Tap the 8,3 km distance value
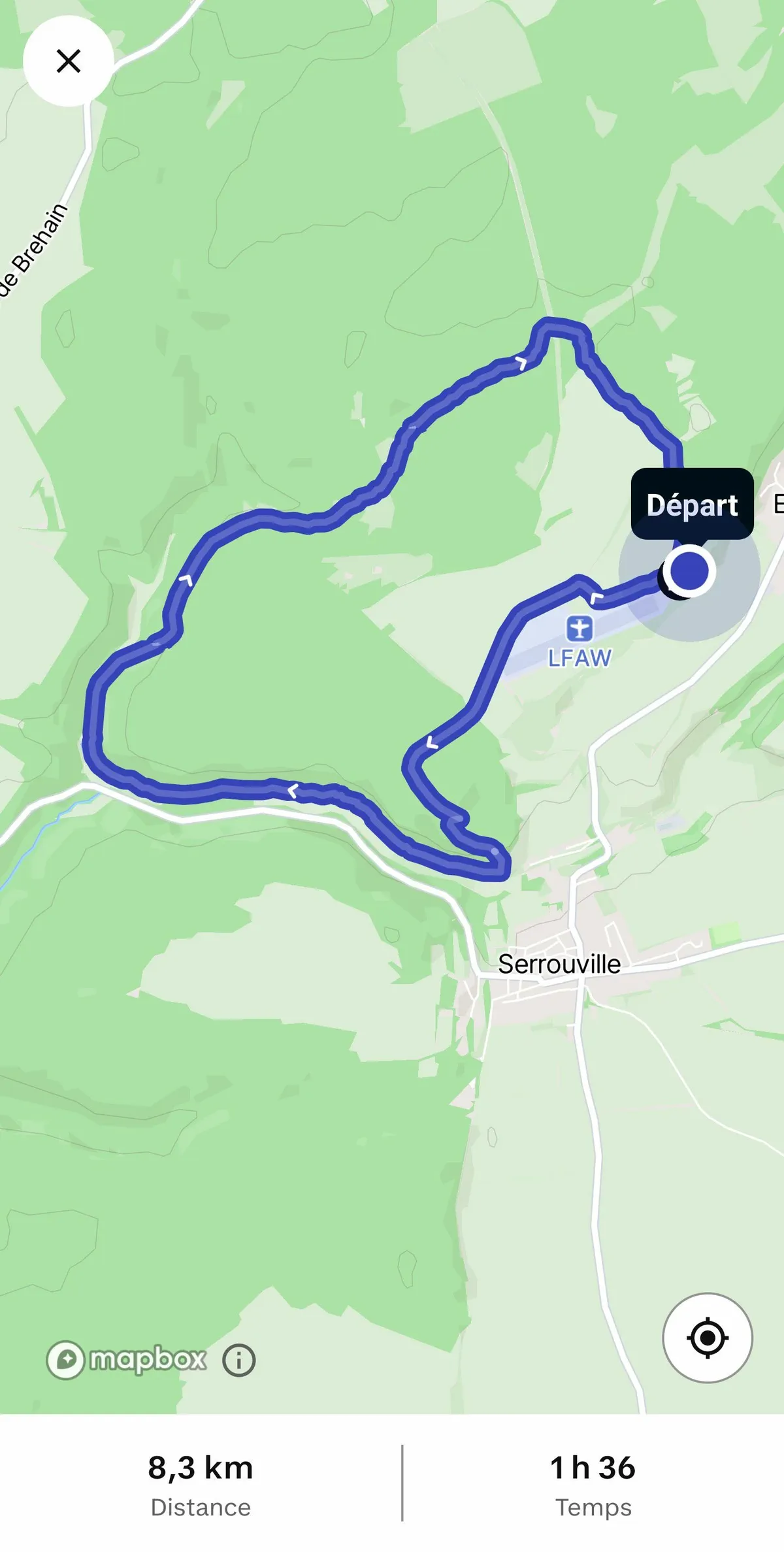784x1552 pixels. pos(201,1467)
